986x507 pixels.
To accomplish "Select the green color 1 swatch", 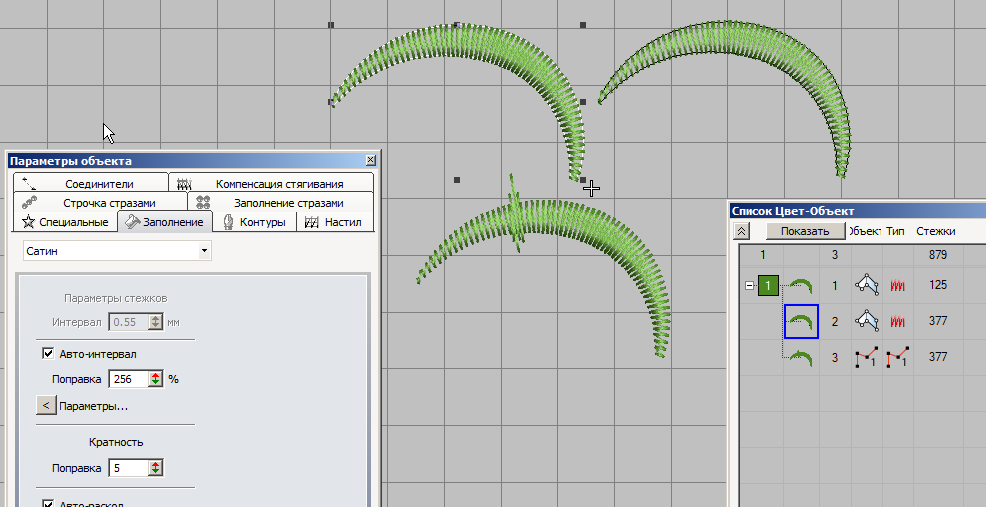I will tap(768, 286).
